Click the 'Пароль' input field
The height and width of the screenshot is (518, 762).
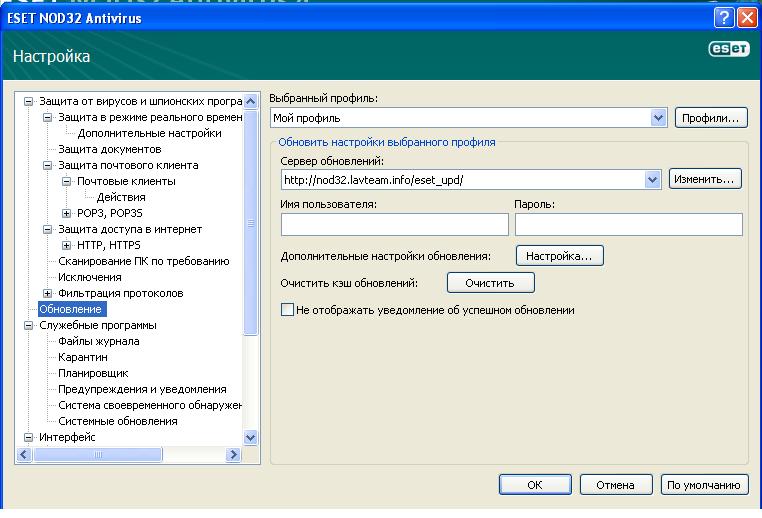tap(628, 224)
